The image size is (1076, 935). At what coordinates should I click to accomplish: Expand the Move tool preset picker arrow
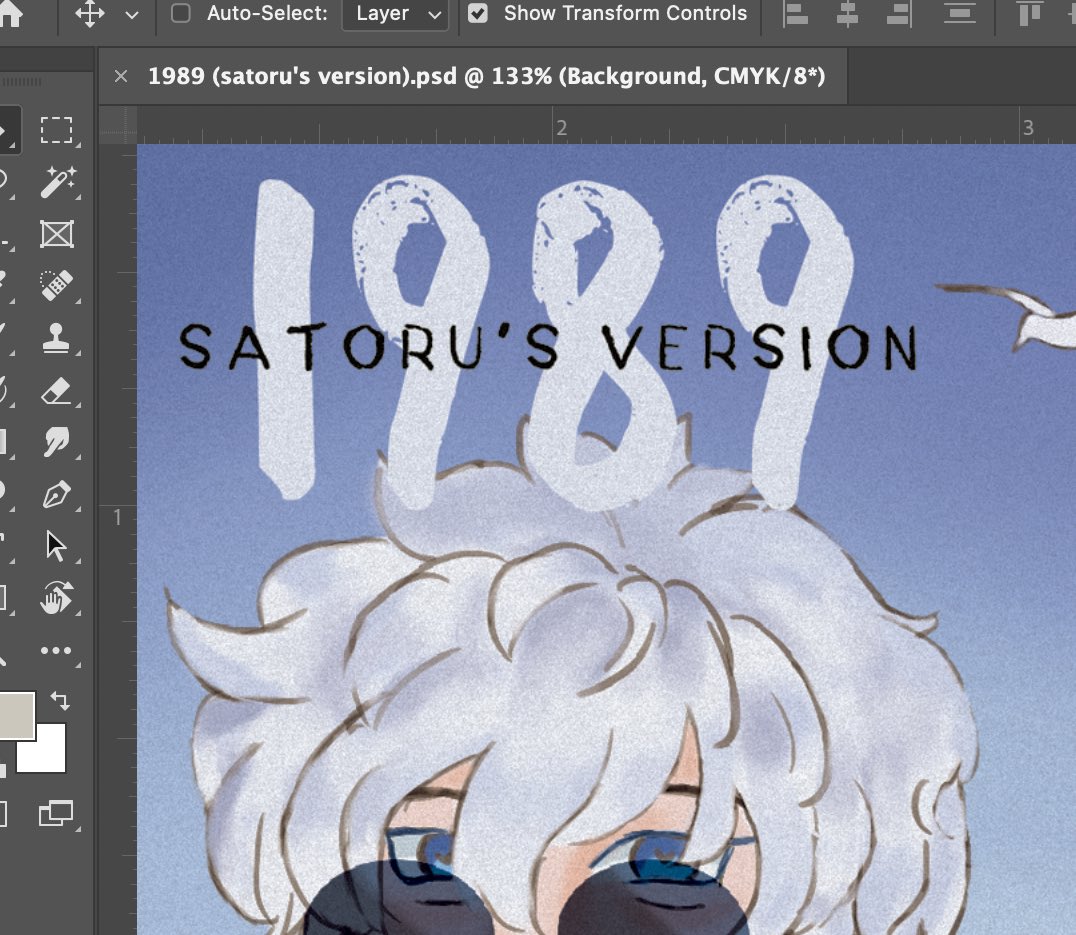click(x=132, y=14)
